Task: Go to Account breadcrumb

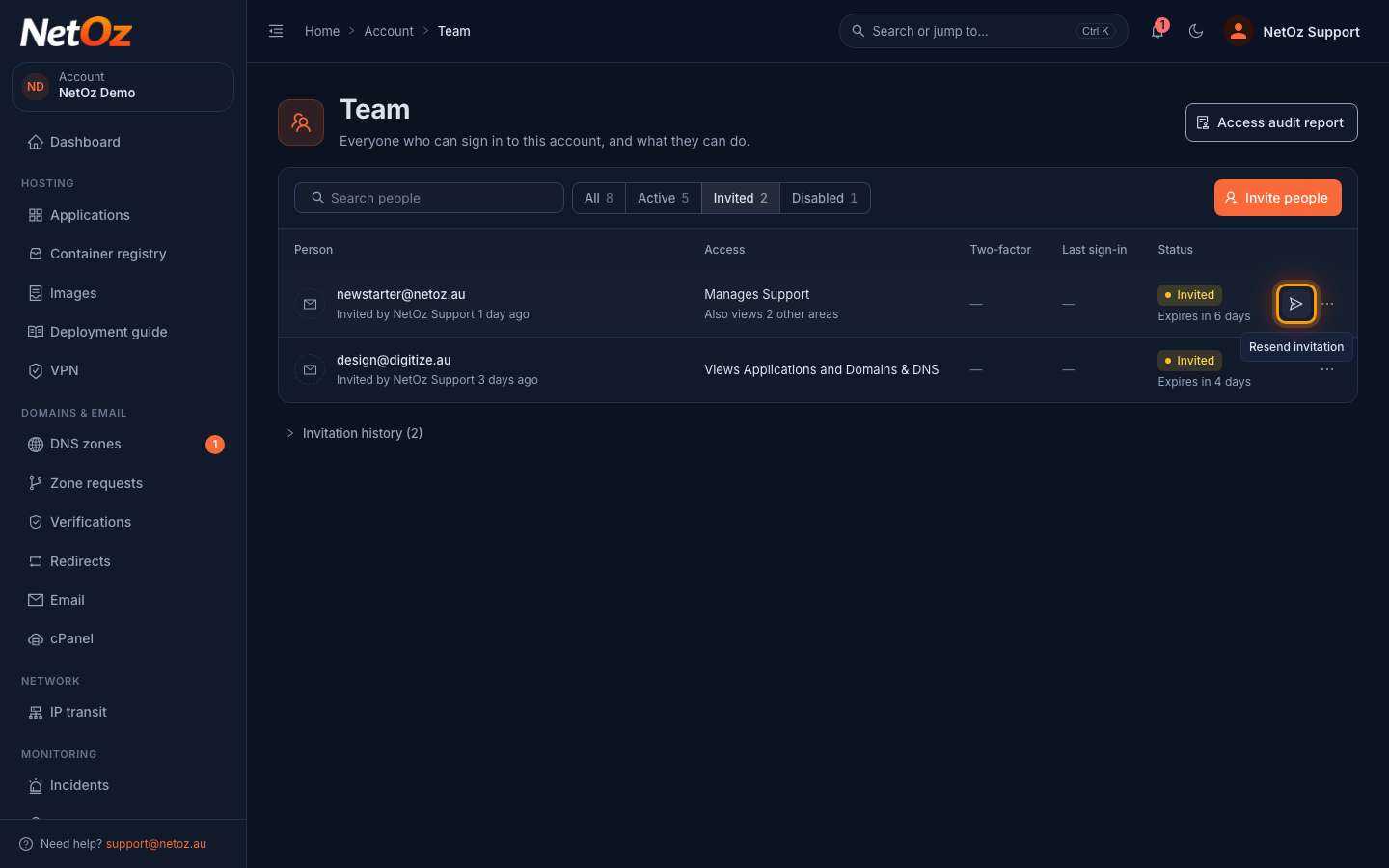Action: click(x=389, y=31)
